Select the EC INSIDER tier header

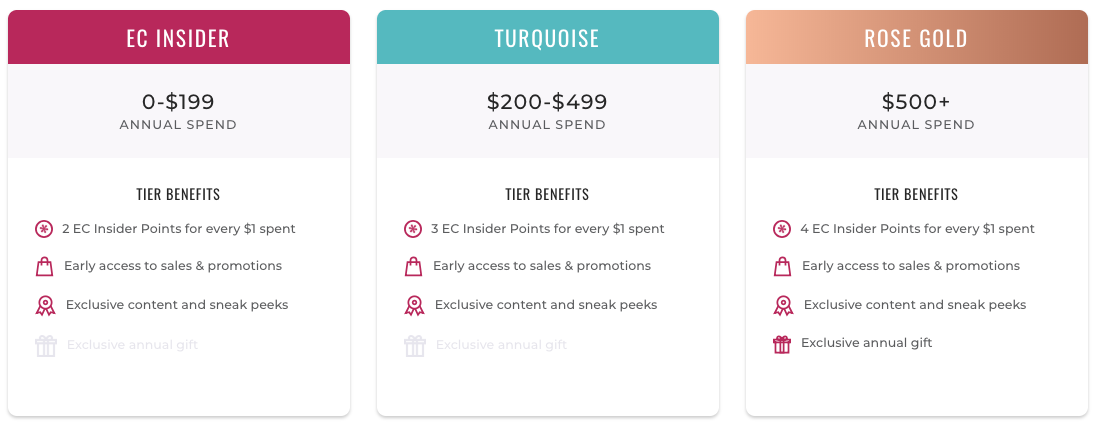pos(179,37)
